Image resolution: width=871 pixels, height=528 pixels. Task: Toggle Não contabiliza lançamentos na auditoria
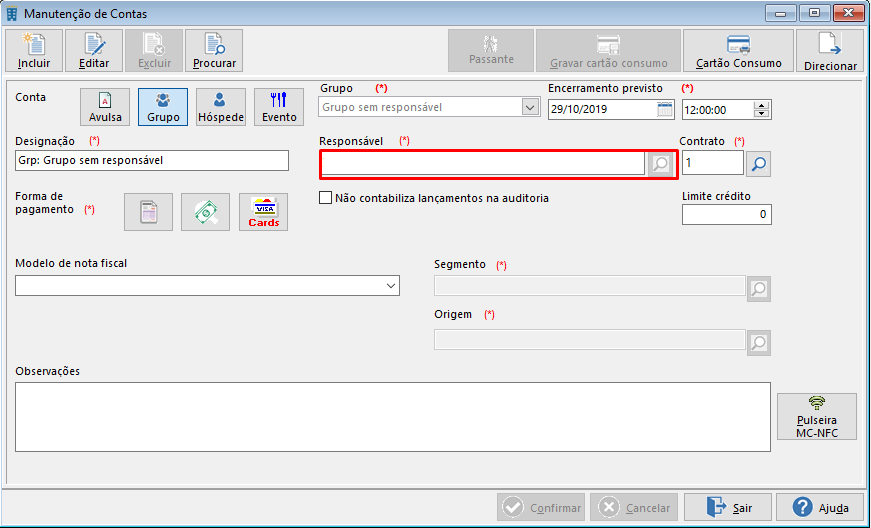[326, 198]
